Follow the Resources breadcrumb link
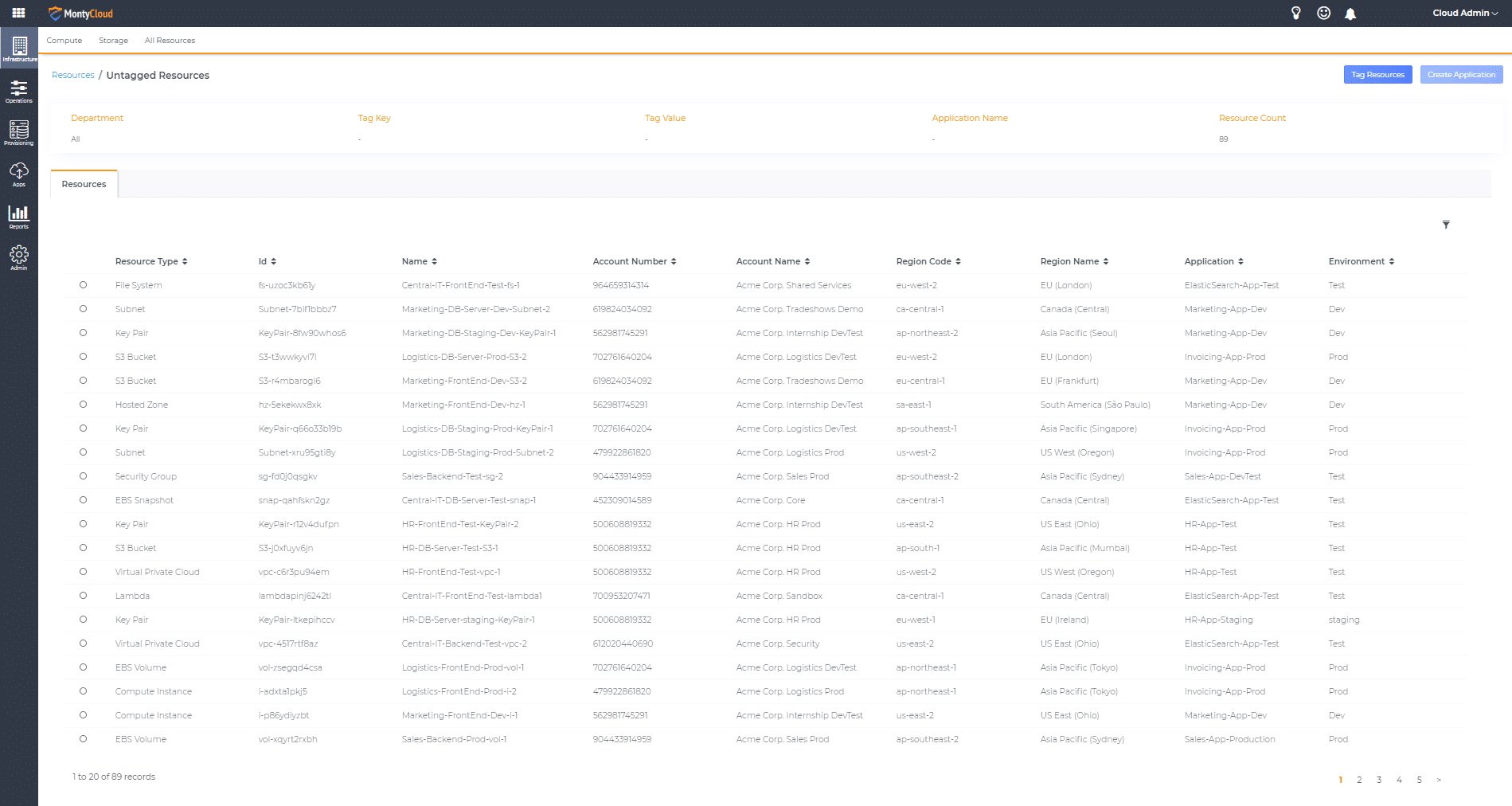Viewport: 1512px width, 806px height. click(72, 75)
